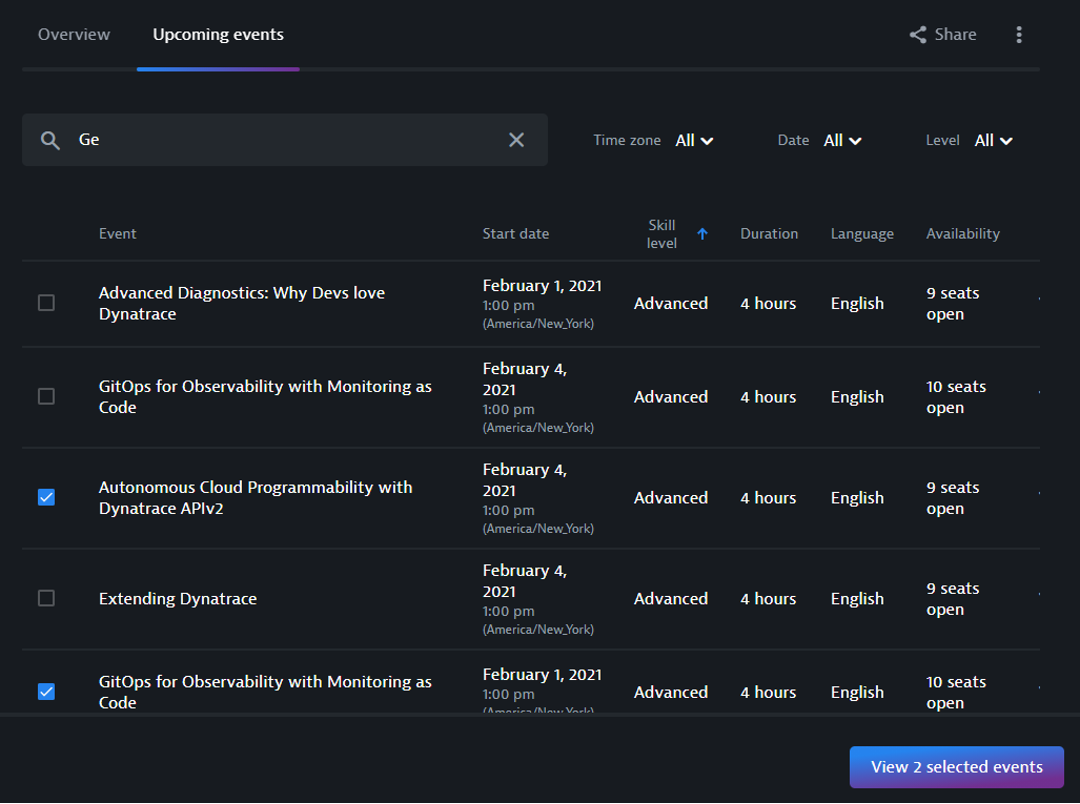Tick checkbox for GitOps event on February 4
This screenshot has height=804, width=1080.
[x=46, y=397]
